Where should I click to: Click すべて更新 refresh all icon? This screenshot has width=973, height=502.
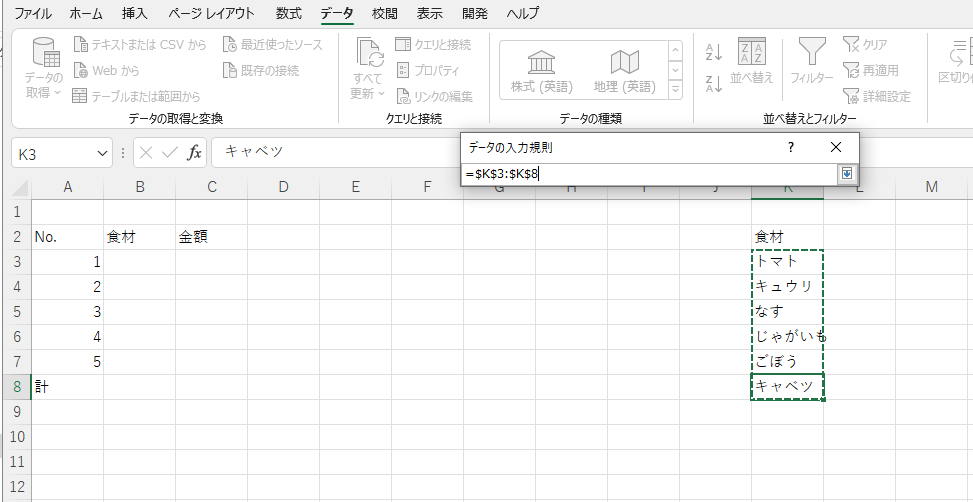pos(370,52)
